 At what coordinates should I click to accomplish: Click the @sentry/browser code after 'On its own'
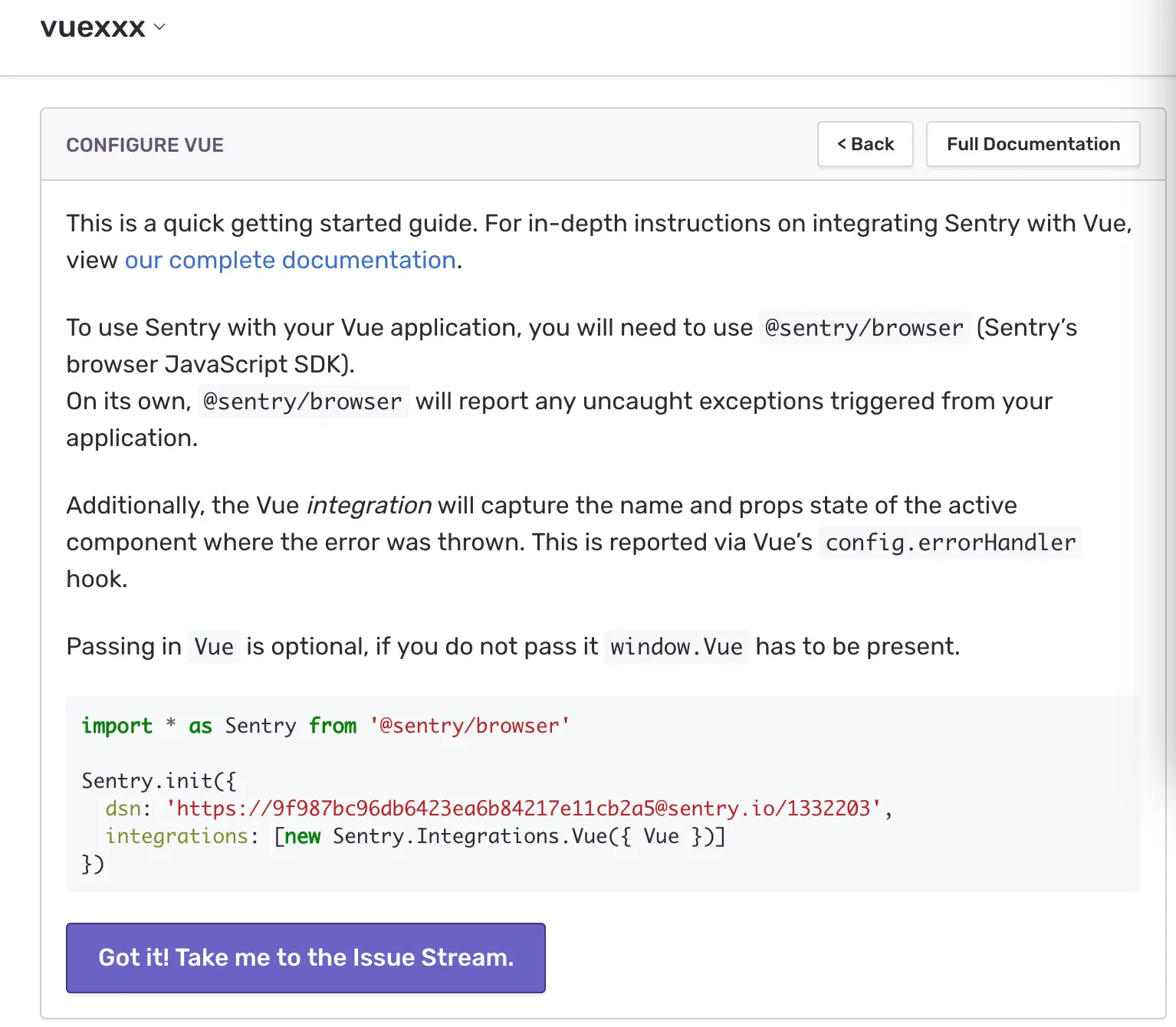(x=303, y=402)
